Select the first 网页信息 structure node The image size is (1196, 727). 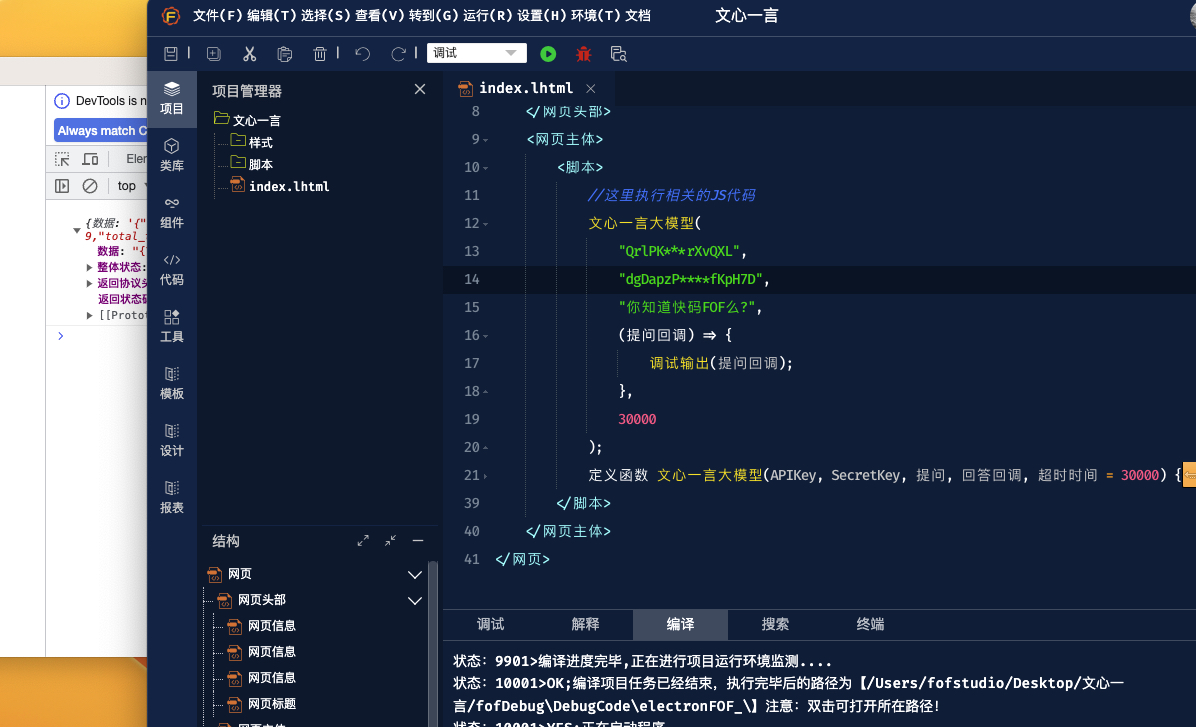[x=262, y=626]
